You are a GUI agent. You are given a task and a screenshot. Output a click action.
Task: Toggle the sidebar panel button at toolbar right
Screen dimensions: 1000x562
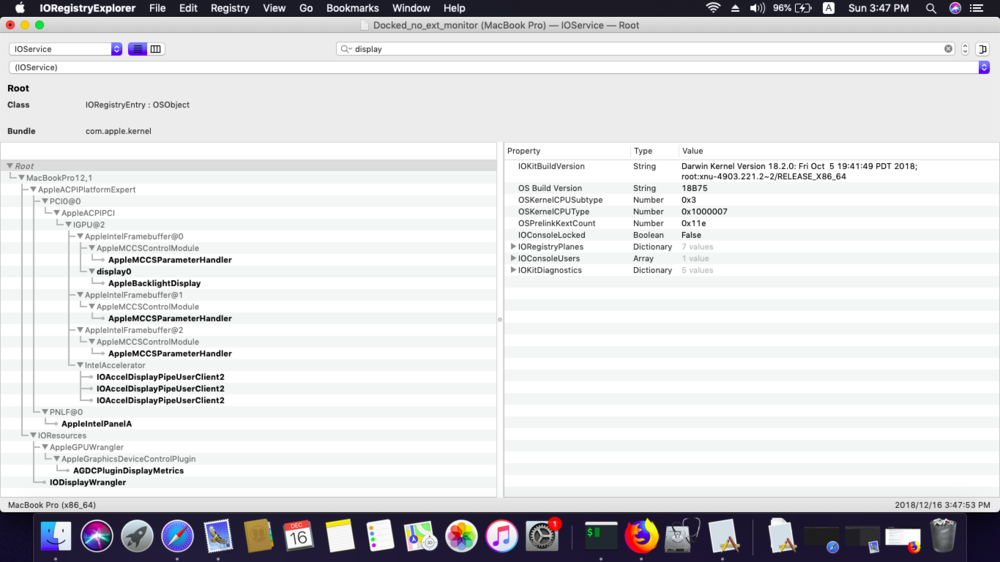click(x=983, y=49)
